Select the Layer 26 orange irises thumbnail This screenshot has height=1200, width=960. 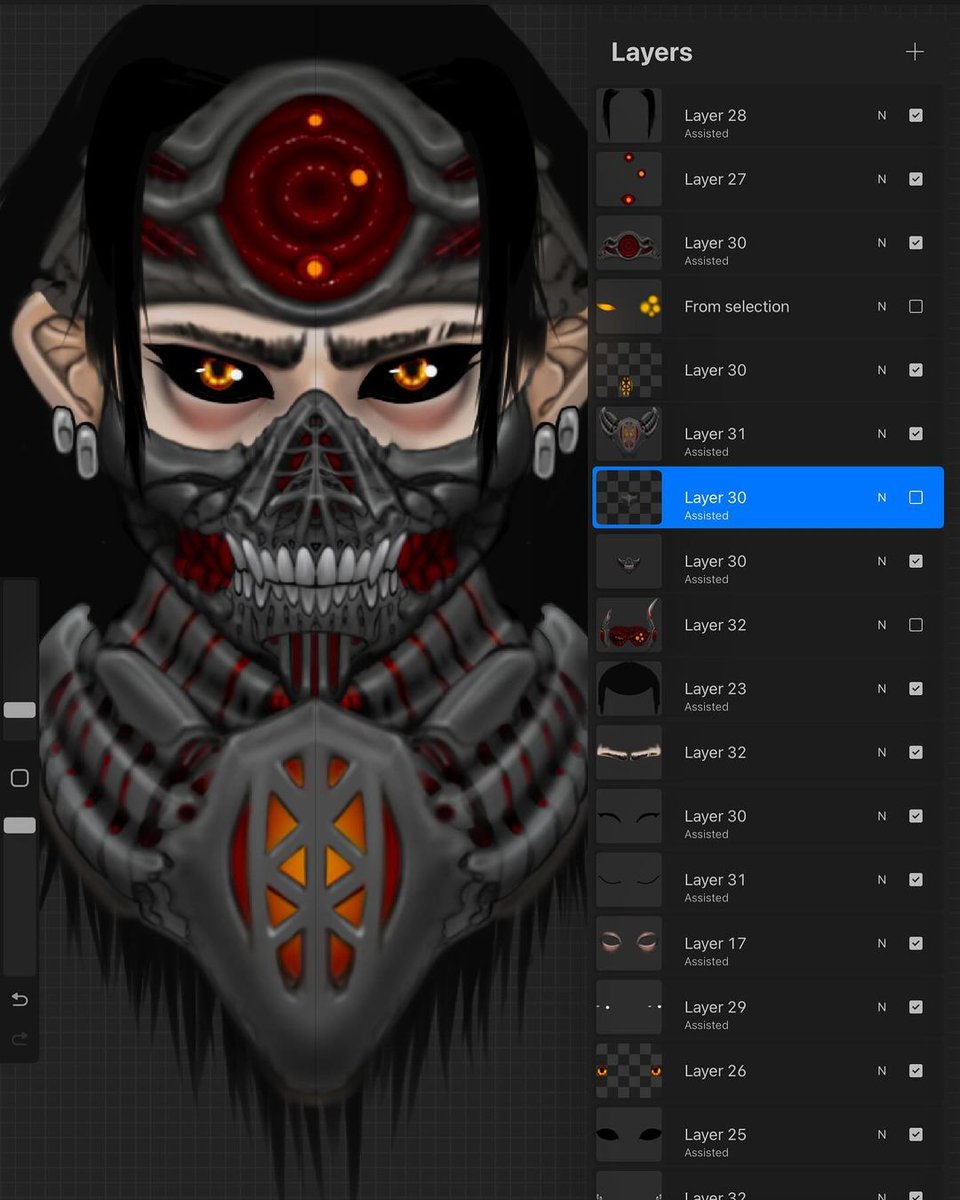click(x=629, y=1070)
